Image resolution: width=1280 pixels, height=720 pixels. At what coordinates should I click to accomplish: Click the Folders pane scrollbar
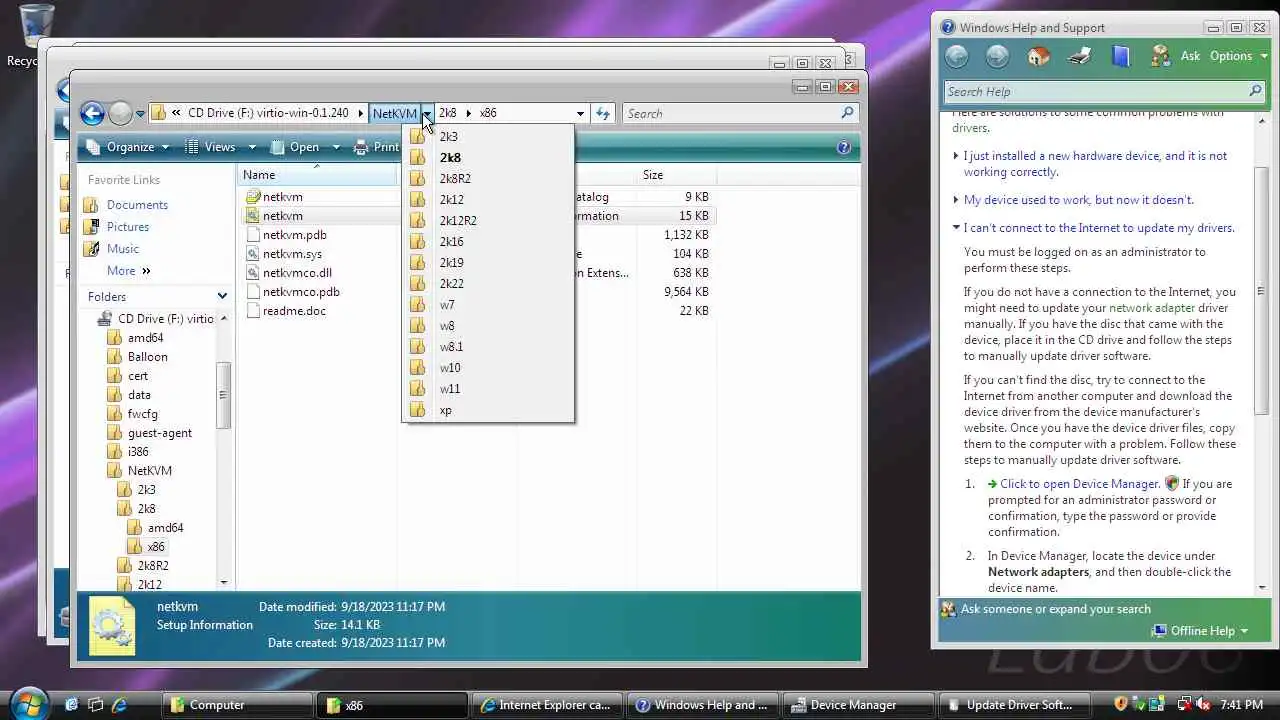click(x=223, y=395)
